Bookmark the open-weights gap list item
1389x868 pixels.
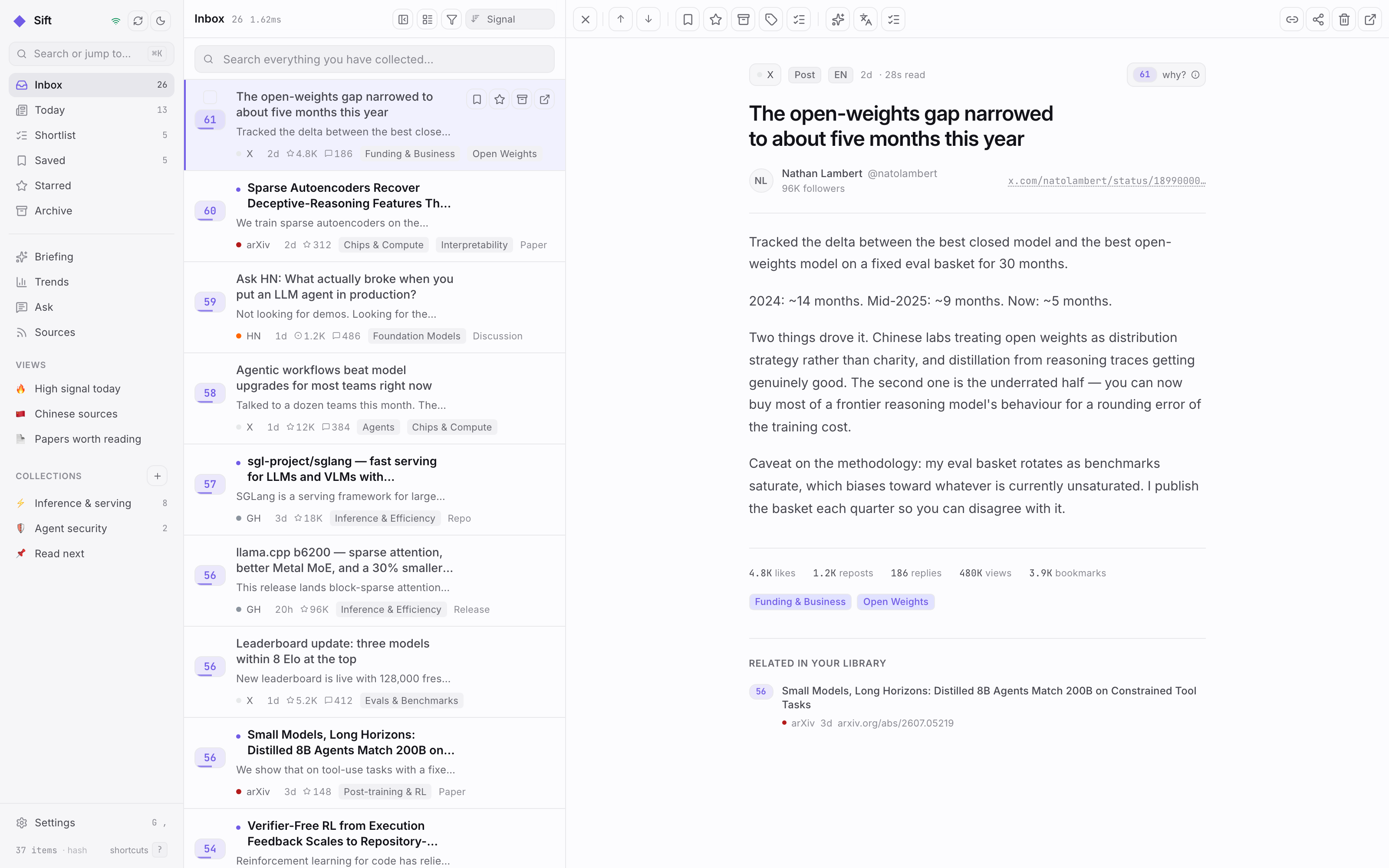pyautogui.click(x=477, y=99)
